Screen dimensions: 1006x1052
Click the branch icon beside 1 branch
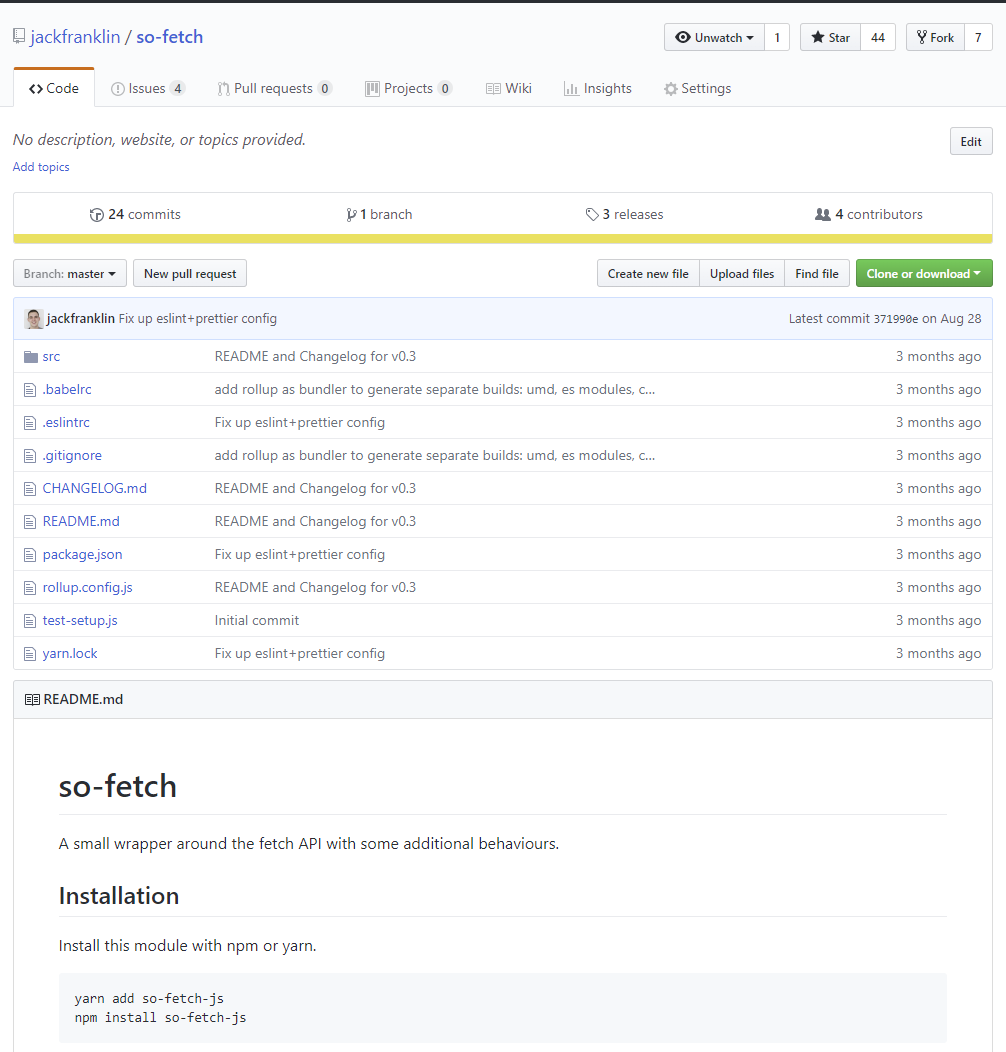point(351,215)
